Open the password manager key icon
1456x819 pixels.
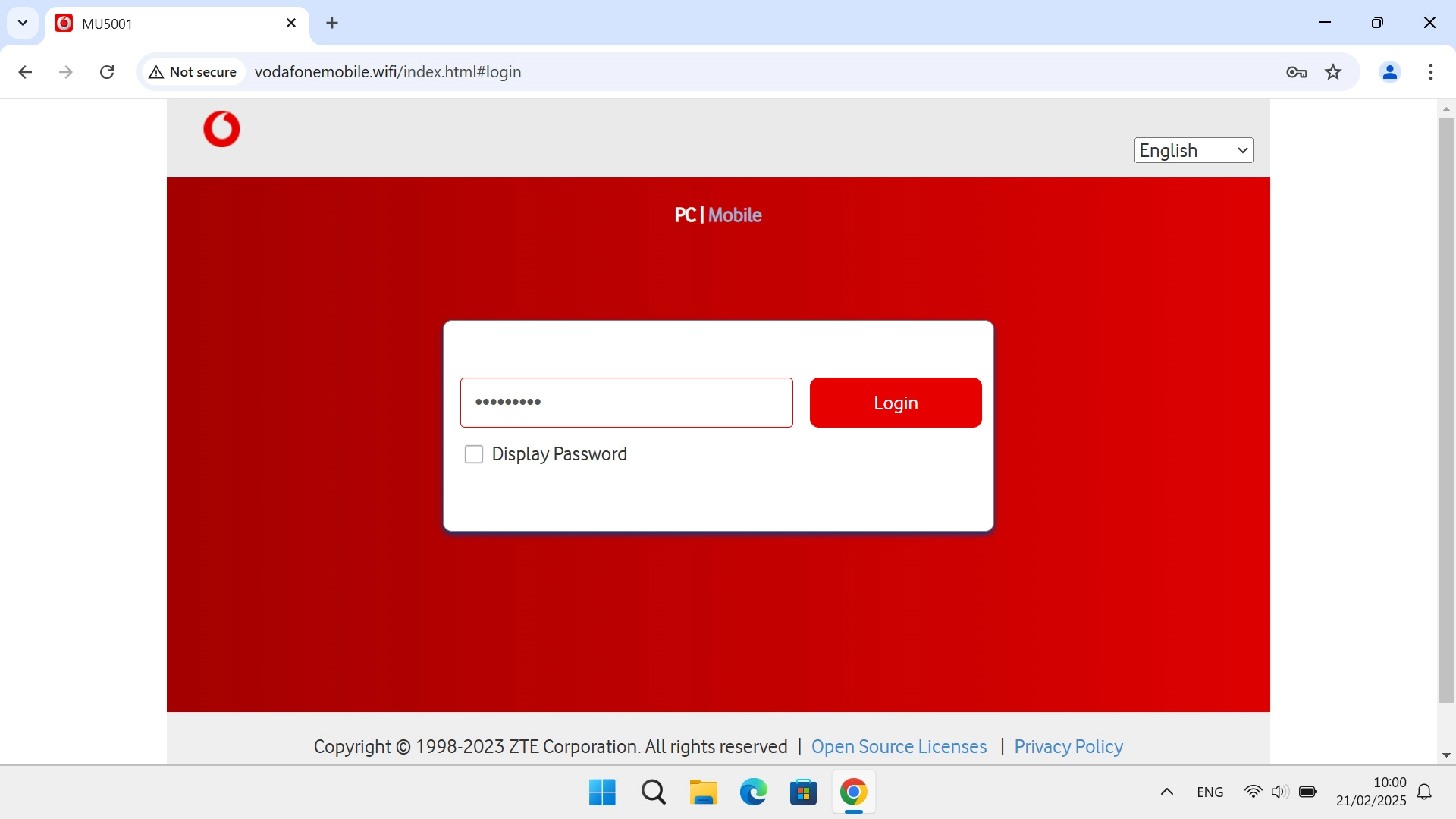1297,72
